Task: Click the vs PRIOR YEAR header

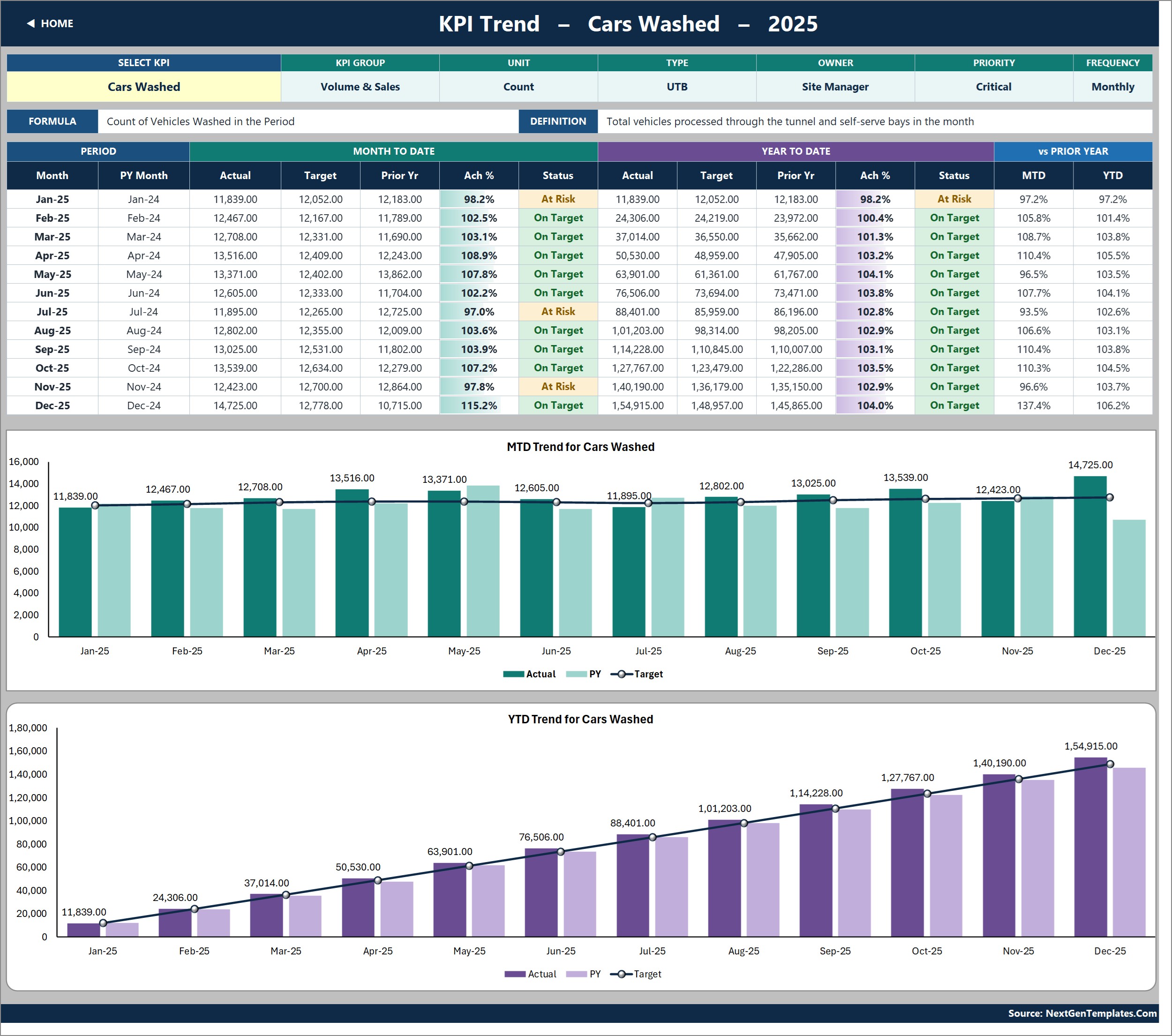Action: click(x=1073, y=151)
